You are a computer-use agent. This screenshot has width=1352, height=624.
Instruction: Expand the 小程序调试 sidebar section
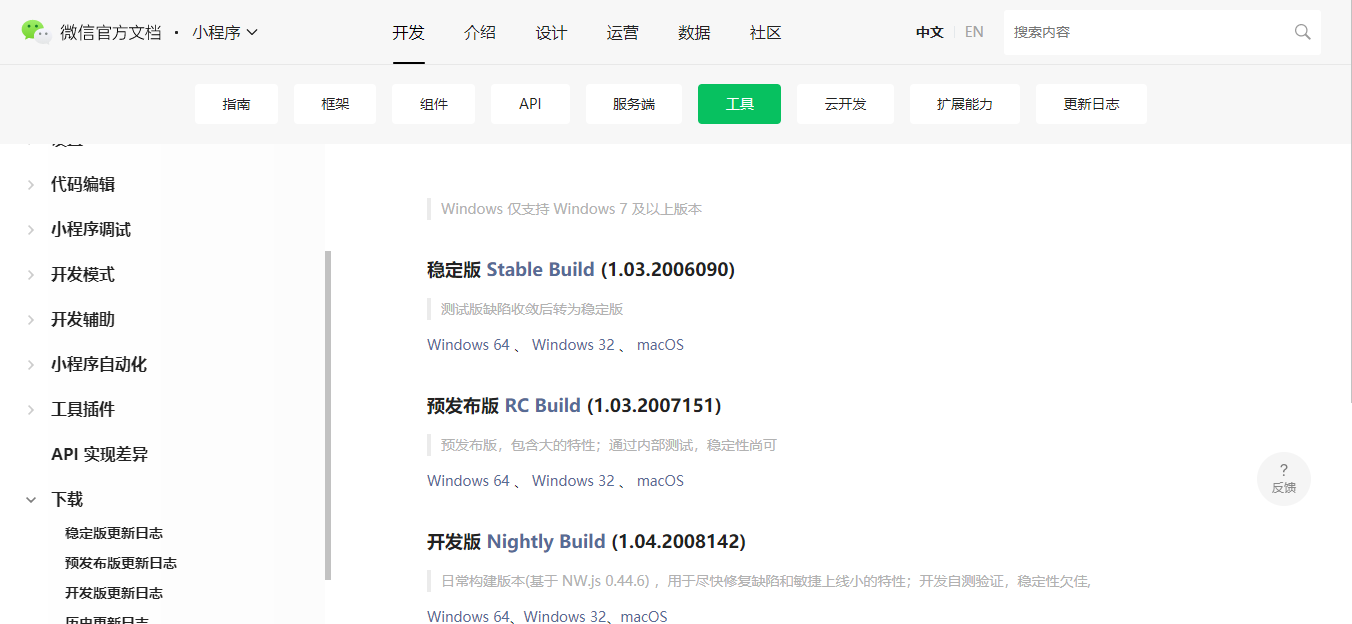[31, 229]
